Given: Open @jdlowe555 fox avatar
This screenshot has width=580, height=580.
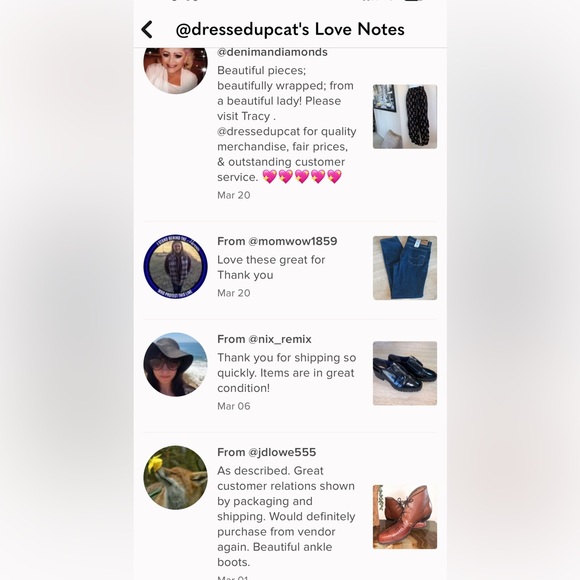Looking at the screenshot, I should [175, 478].
